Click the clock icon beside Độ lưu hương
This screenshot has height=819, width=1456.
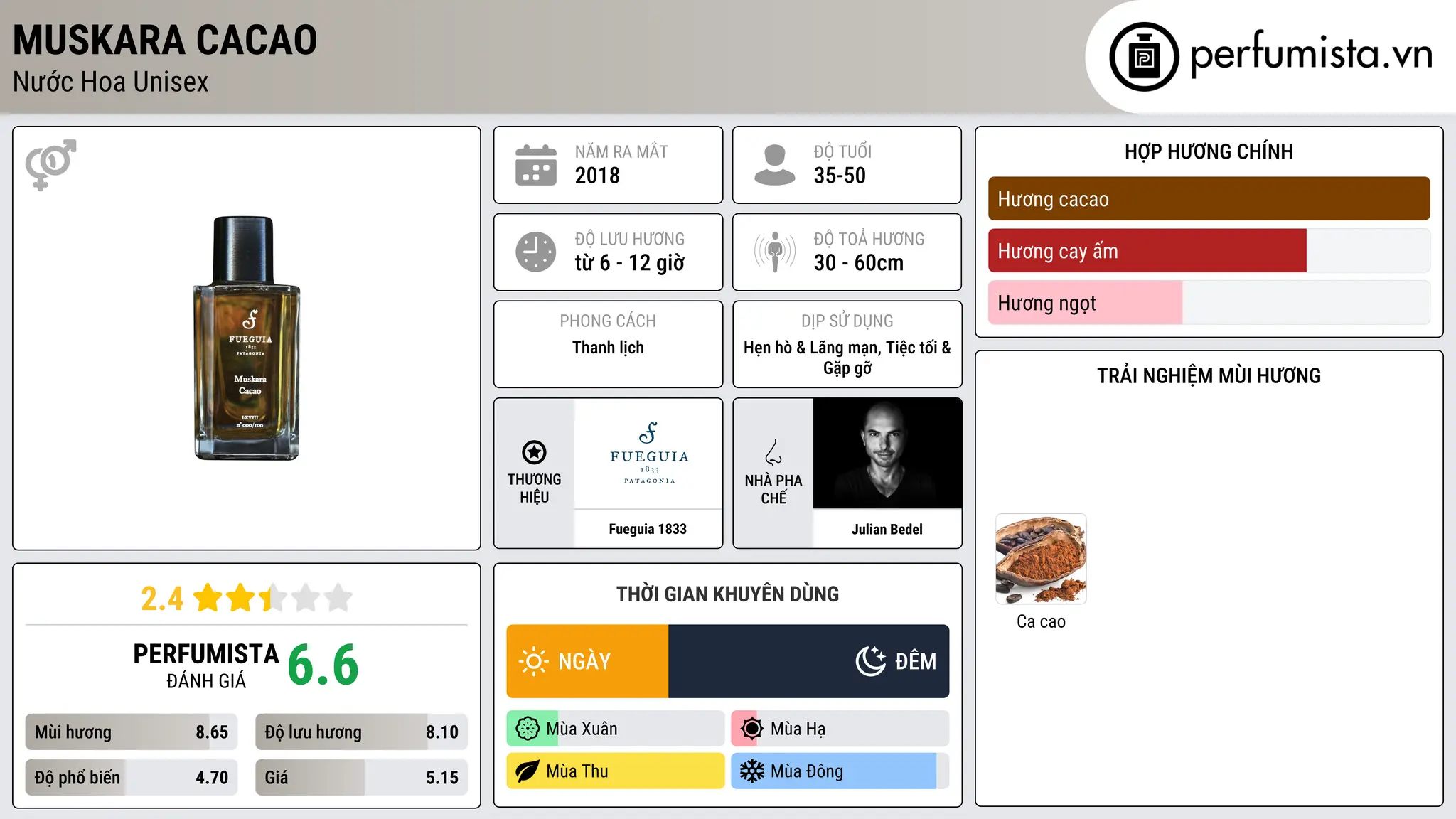click(536, 252)
